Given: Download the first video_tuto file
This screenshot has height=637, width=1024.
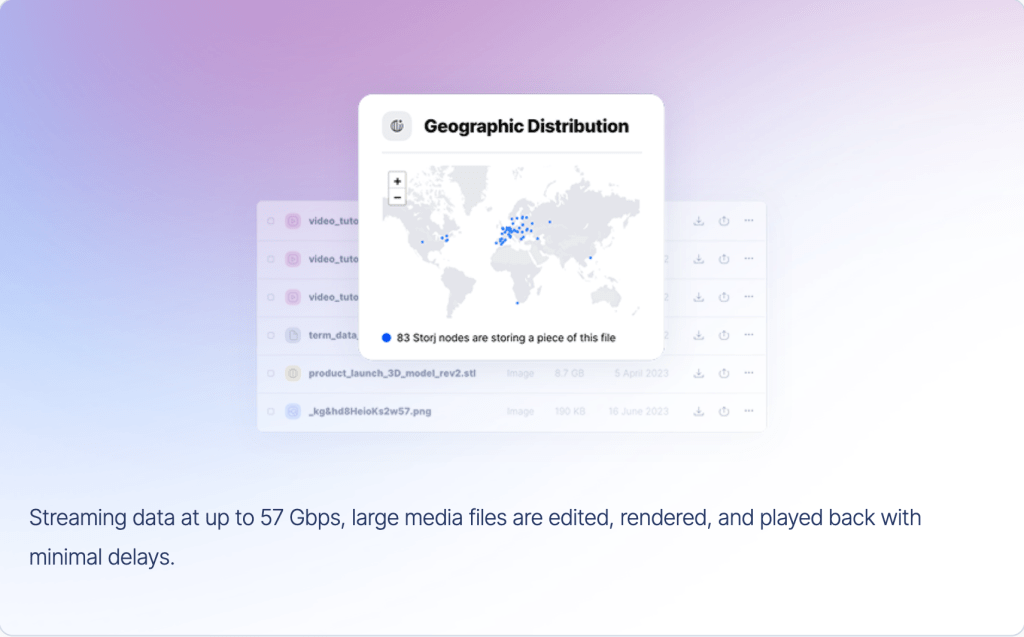Looking at the screenshot, I should [698, 220].
